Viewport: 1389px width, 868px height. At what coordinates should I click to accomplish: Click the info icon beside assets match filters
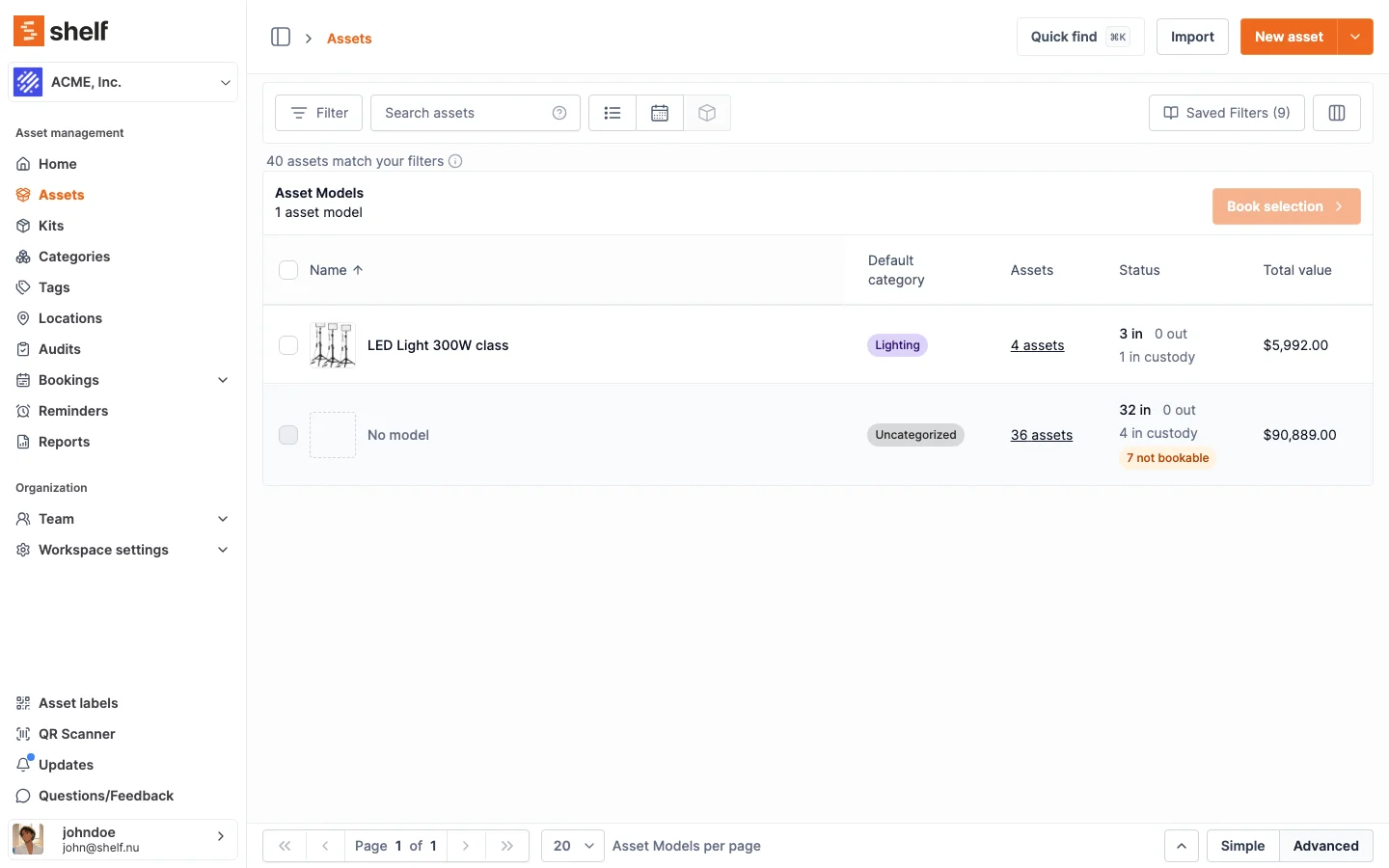tap(455, 161)
